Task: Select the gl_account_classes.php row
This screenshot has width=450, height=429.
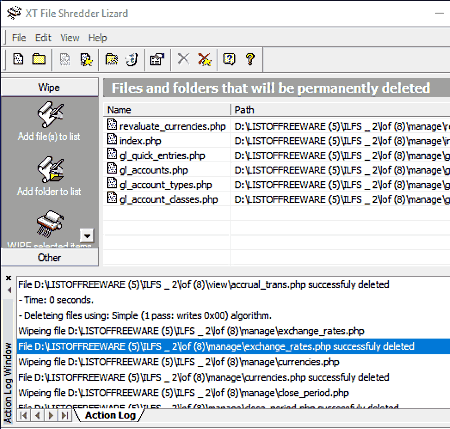Action: (277, 199)
